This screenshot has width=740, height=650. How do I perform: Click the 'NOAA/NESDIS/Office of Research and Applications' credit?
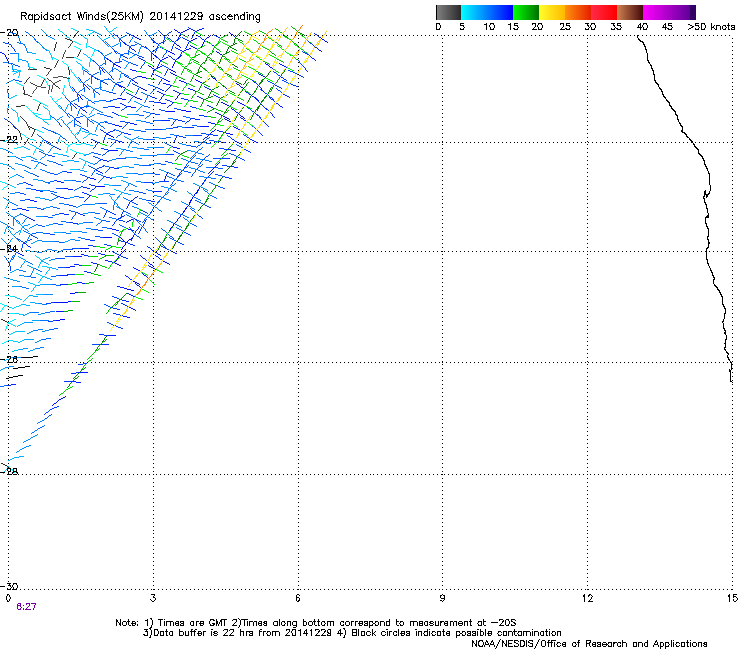[589, 644]
